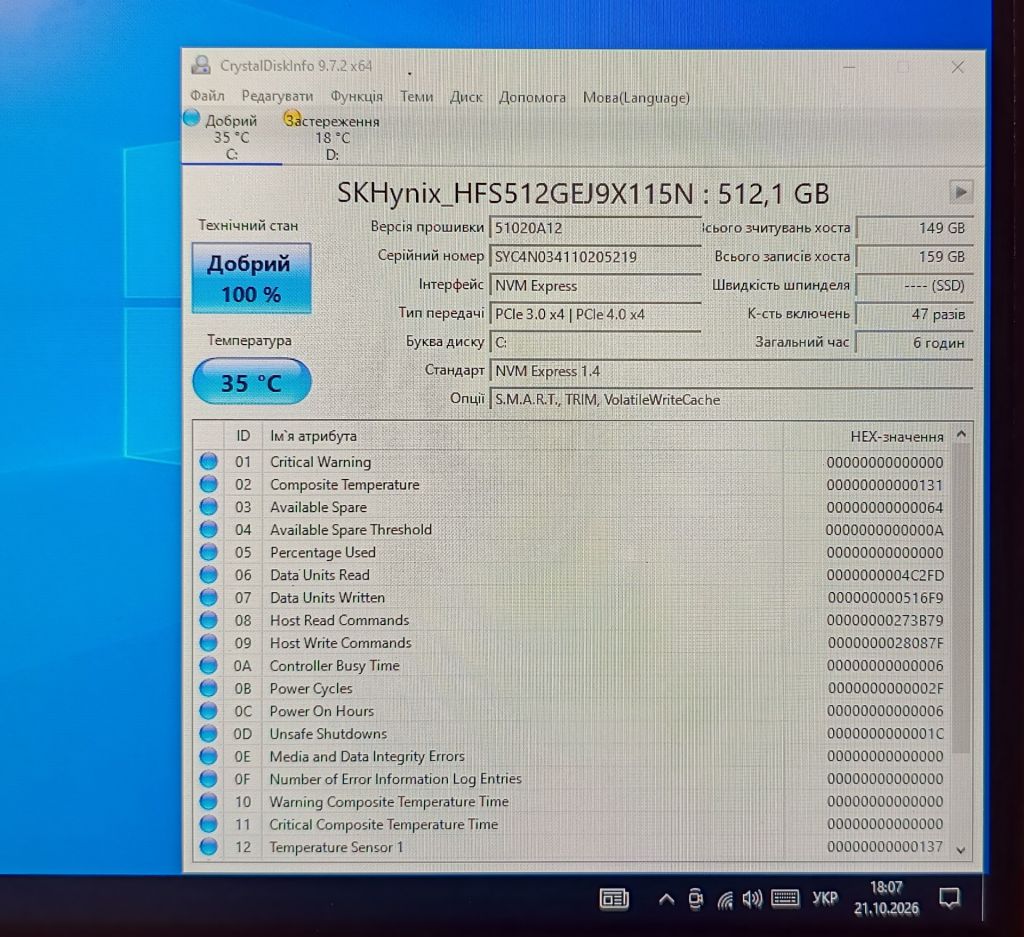
Task: Select the Media and Data Integrity Errors row
Action: [571, 756]
